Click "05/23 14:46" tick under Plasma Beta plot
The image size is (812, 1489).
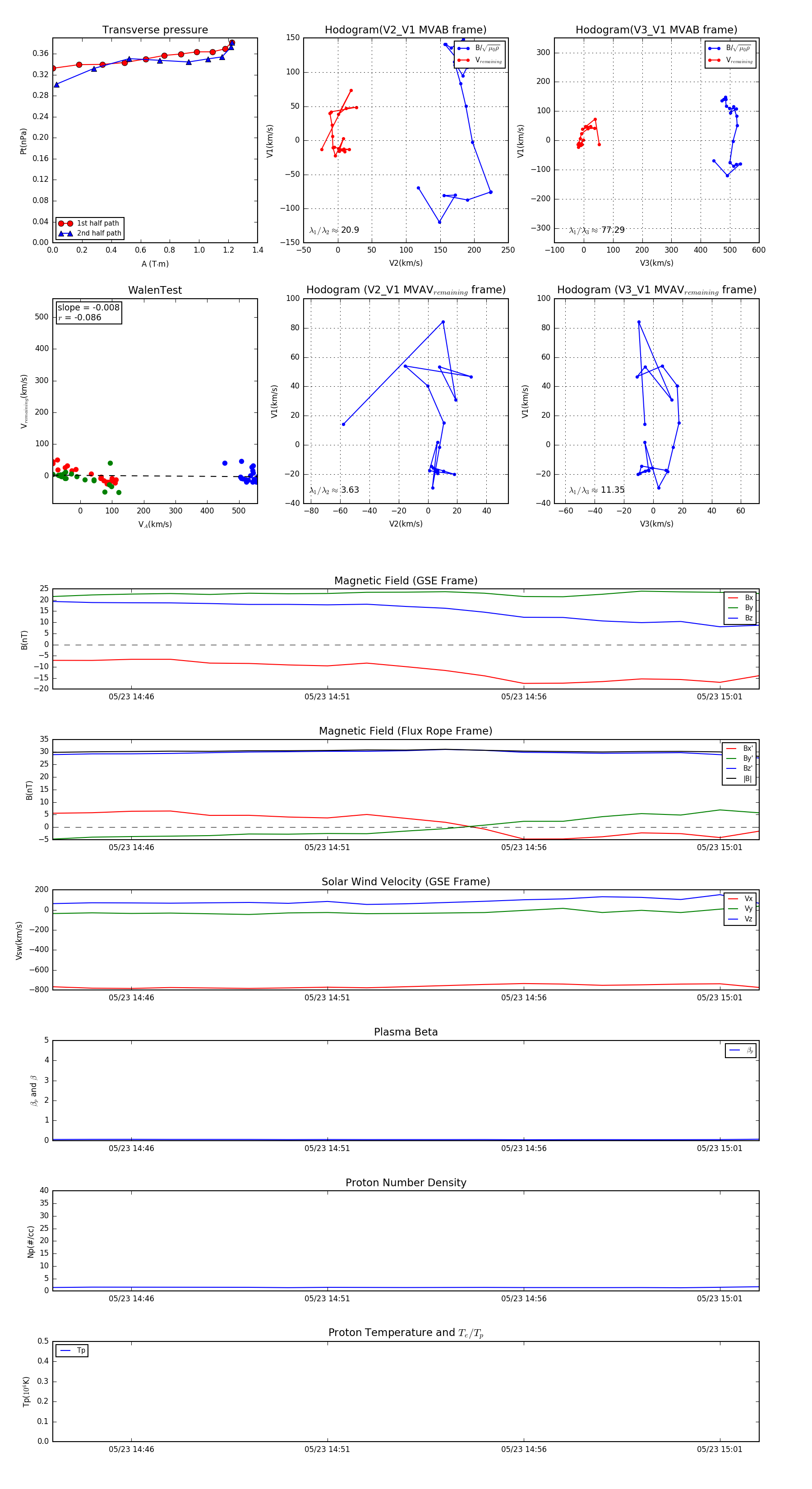pyautogui.click(x=131, y=1148)
